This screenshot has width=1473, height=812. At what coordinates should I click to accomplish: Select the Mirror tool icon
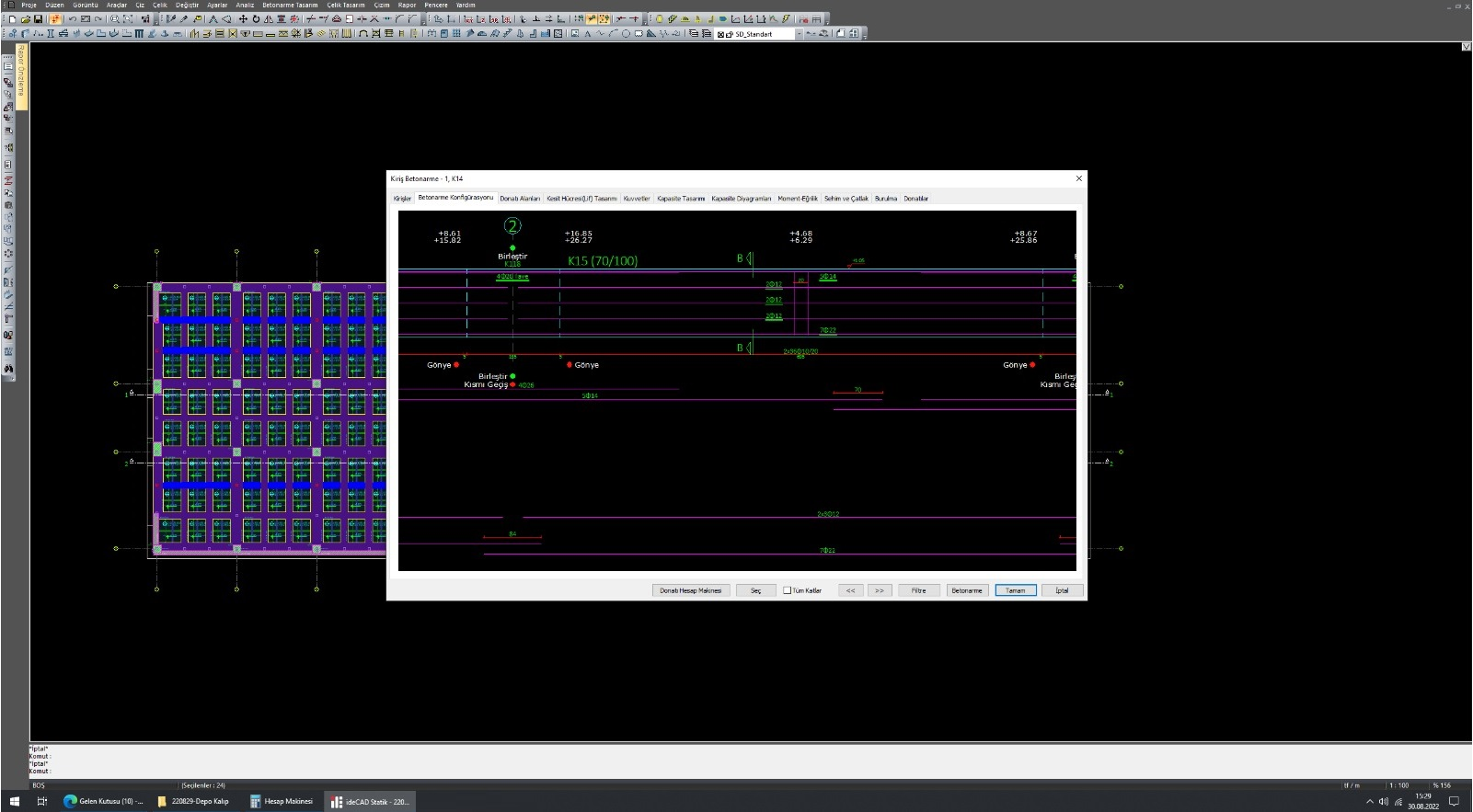(x=268, y=19)
